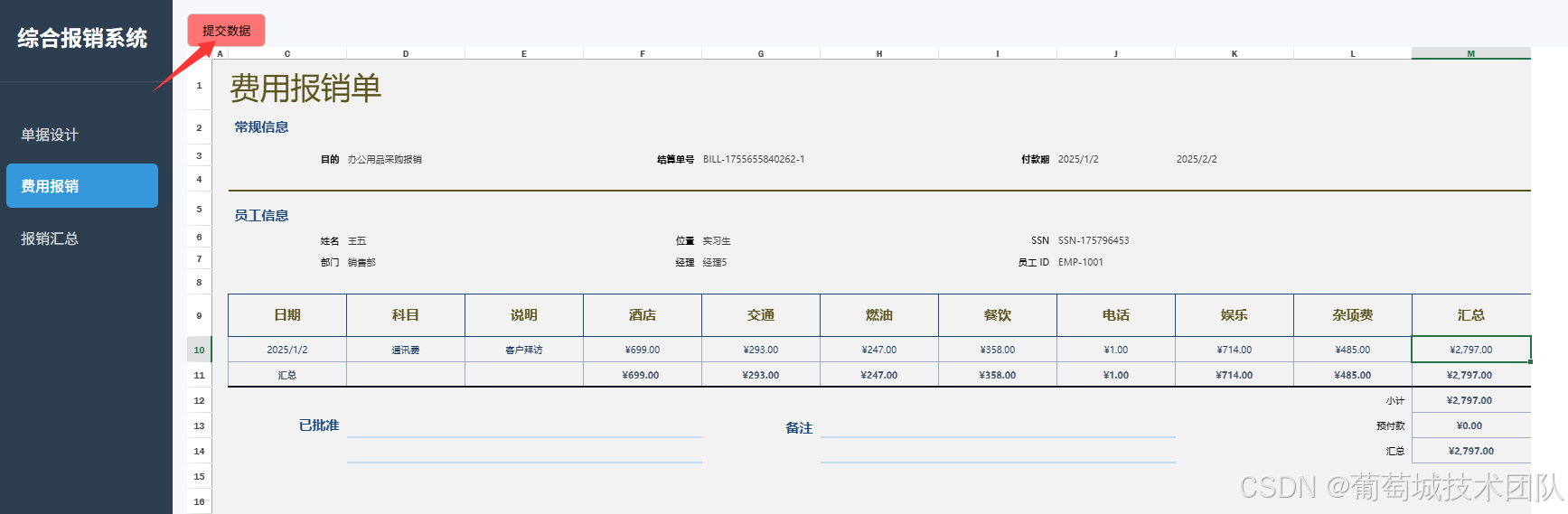
Task: Select the EMP-1001 employee ID cell
Action: tap(1081, 263)
